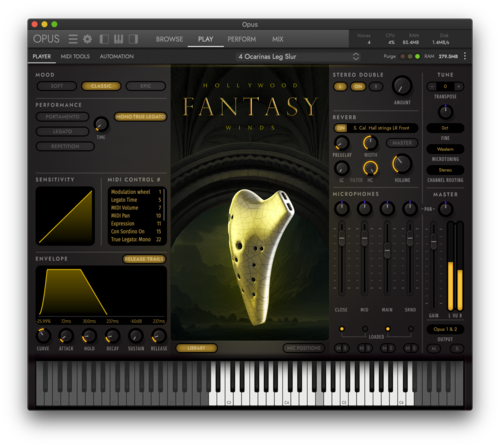Toggle the right sidebar panel icon
500x447 pixels.
(x=133, y=39)
